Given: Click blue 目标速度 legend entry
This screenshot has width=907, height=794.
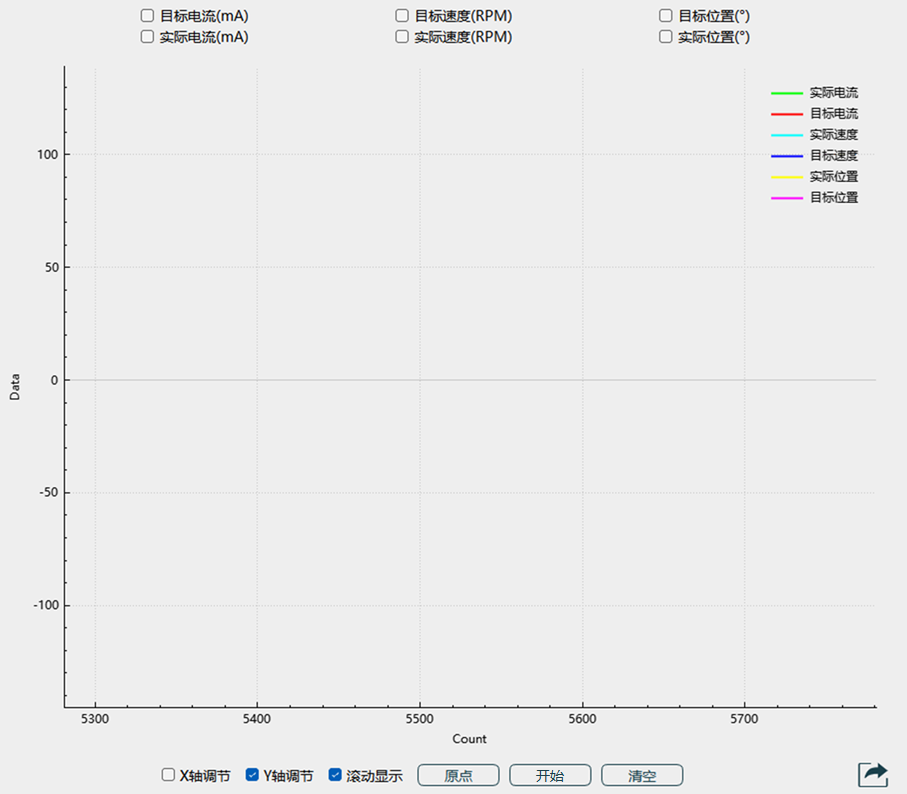Looking at the screenshot, I should tap(814, 156).
